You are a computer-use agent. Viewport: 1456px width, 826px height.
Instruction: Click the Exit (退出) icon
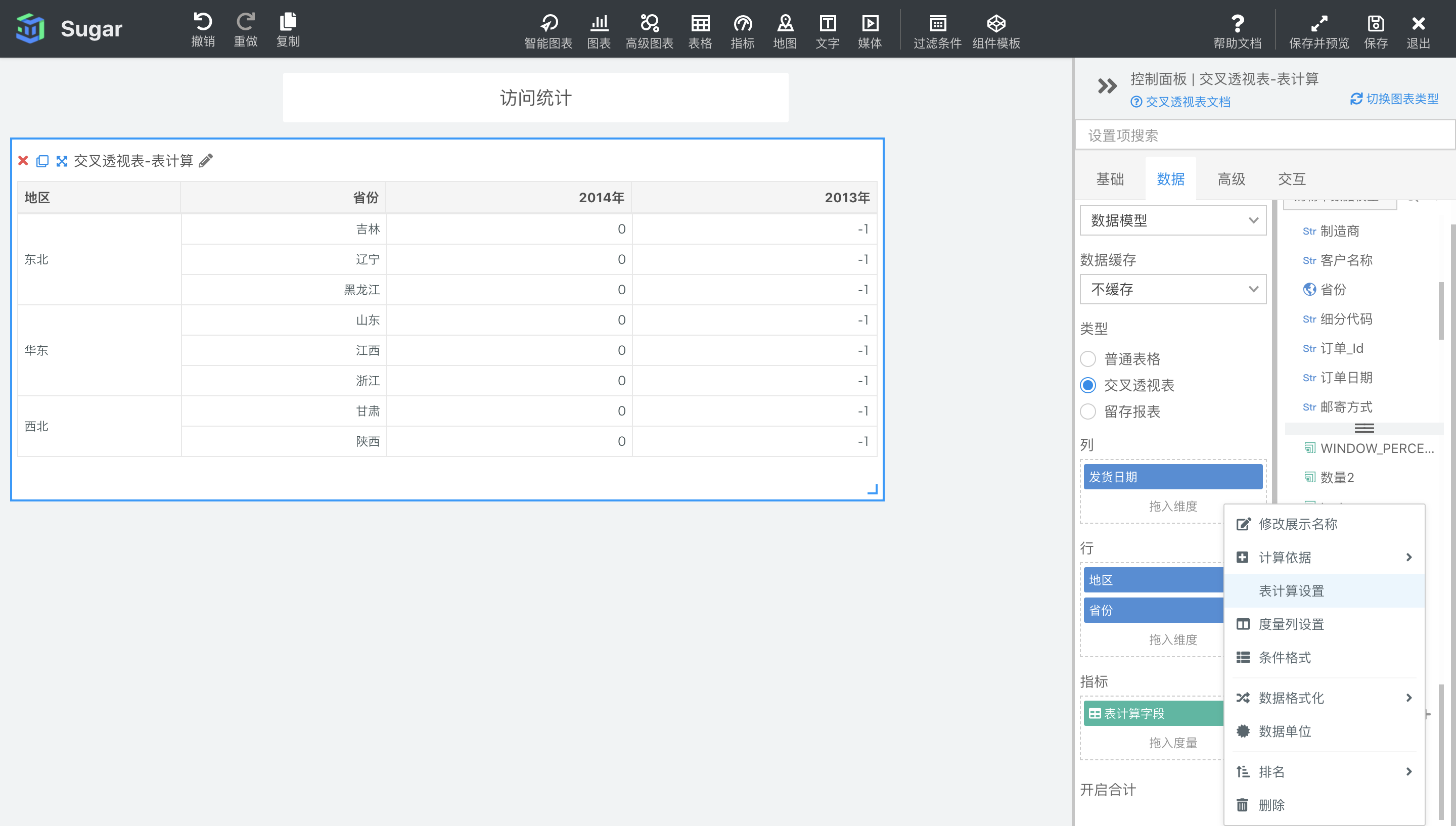tap(1418, 31)
